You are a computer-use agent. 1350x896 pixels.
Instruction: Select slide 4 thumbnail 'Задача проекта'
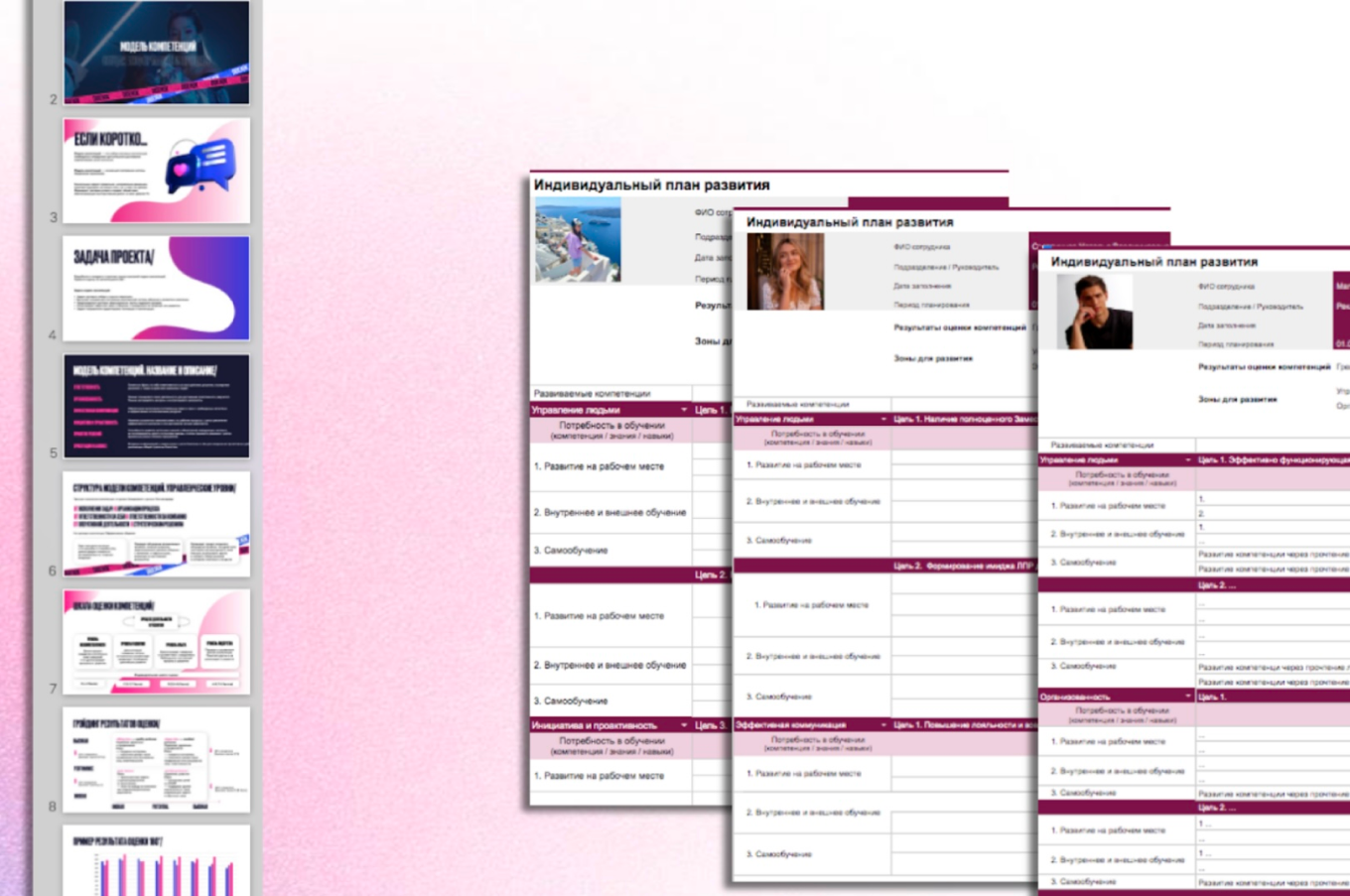click(156, 288)
